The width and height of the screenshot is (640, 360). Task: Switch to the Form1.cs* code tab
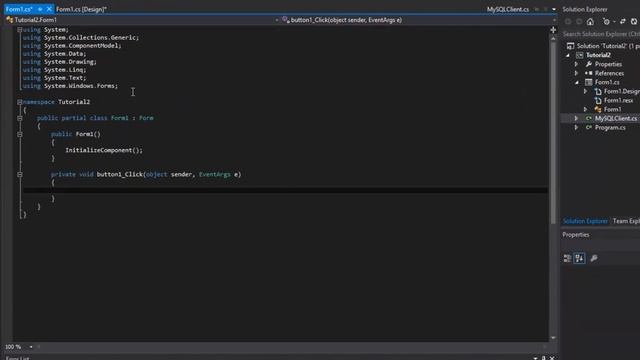tap(19, 9)
